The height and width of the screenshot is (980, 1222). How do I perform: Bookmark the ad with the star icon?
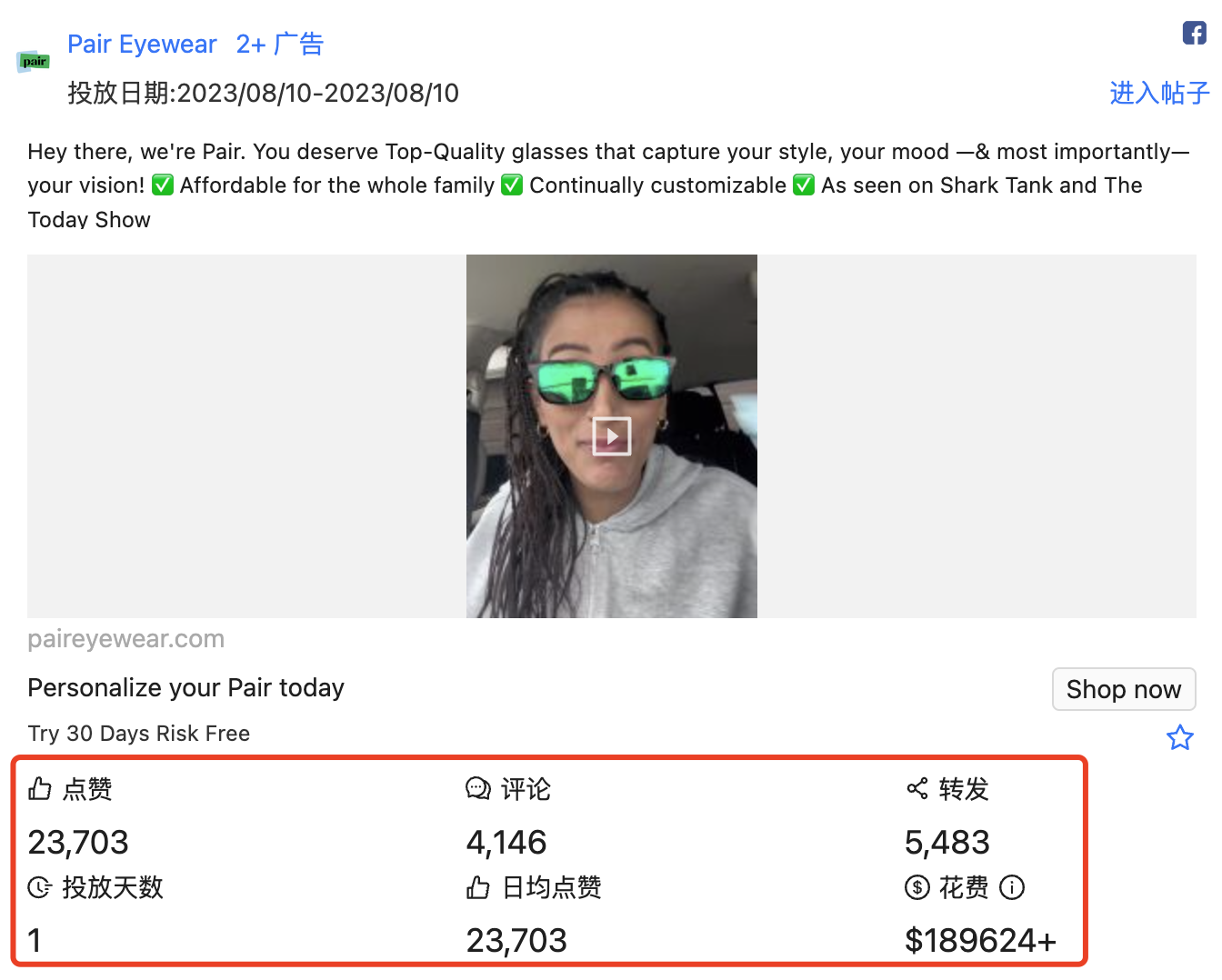[1179, 737]
